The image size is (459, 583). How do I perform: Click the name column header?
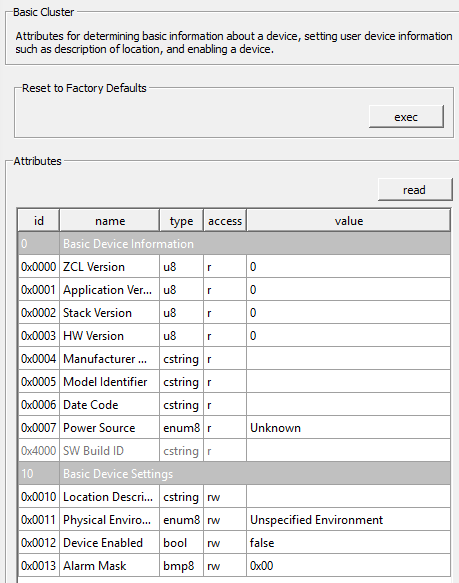(x=110, y=221)
